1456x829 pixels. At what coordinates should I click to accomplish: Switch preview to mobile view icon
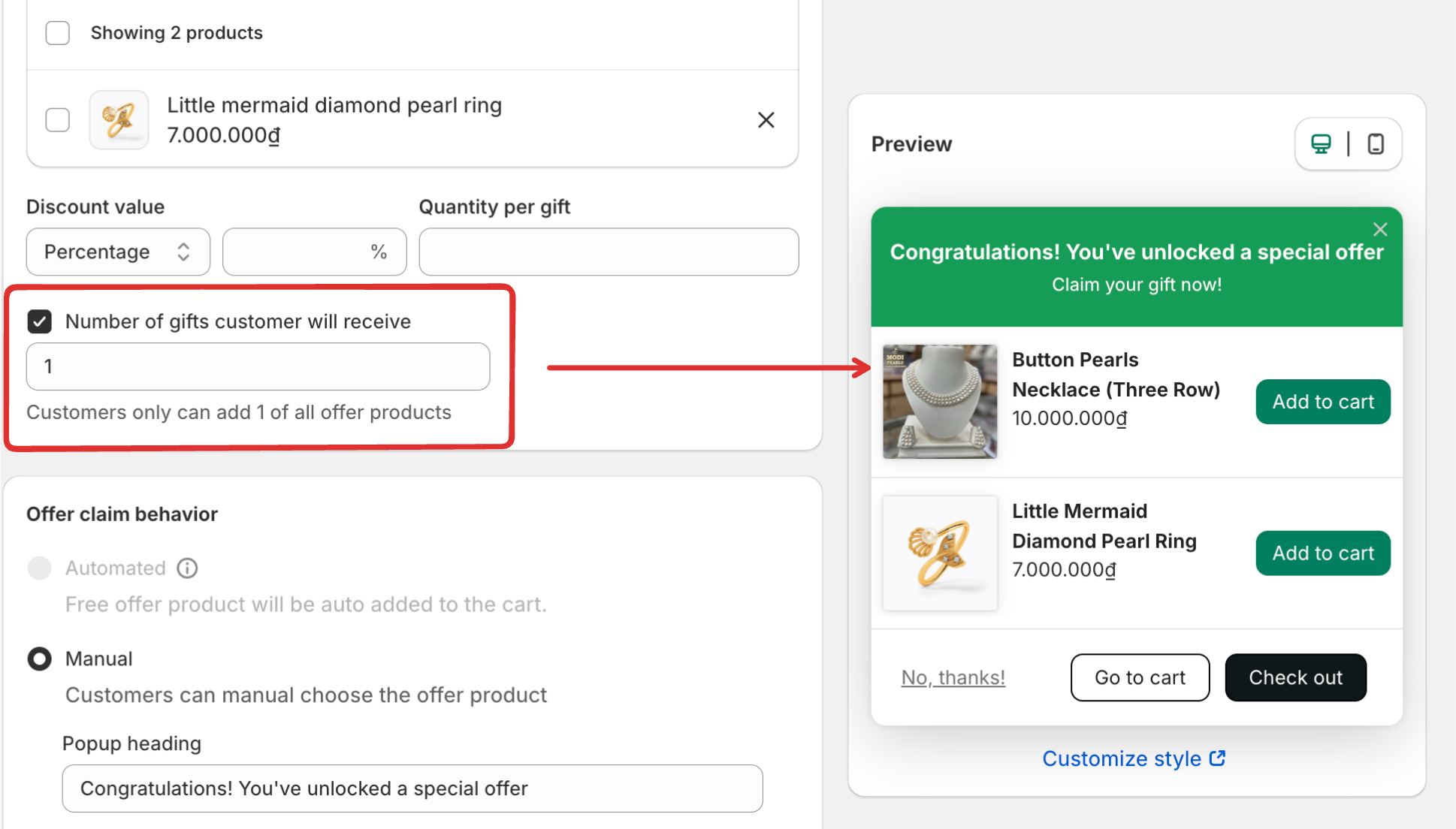1376,143
